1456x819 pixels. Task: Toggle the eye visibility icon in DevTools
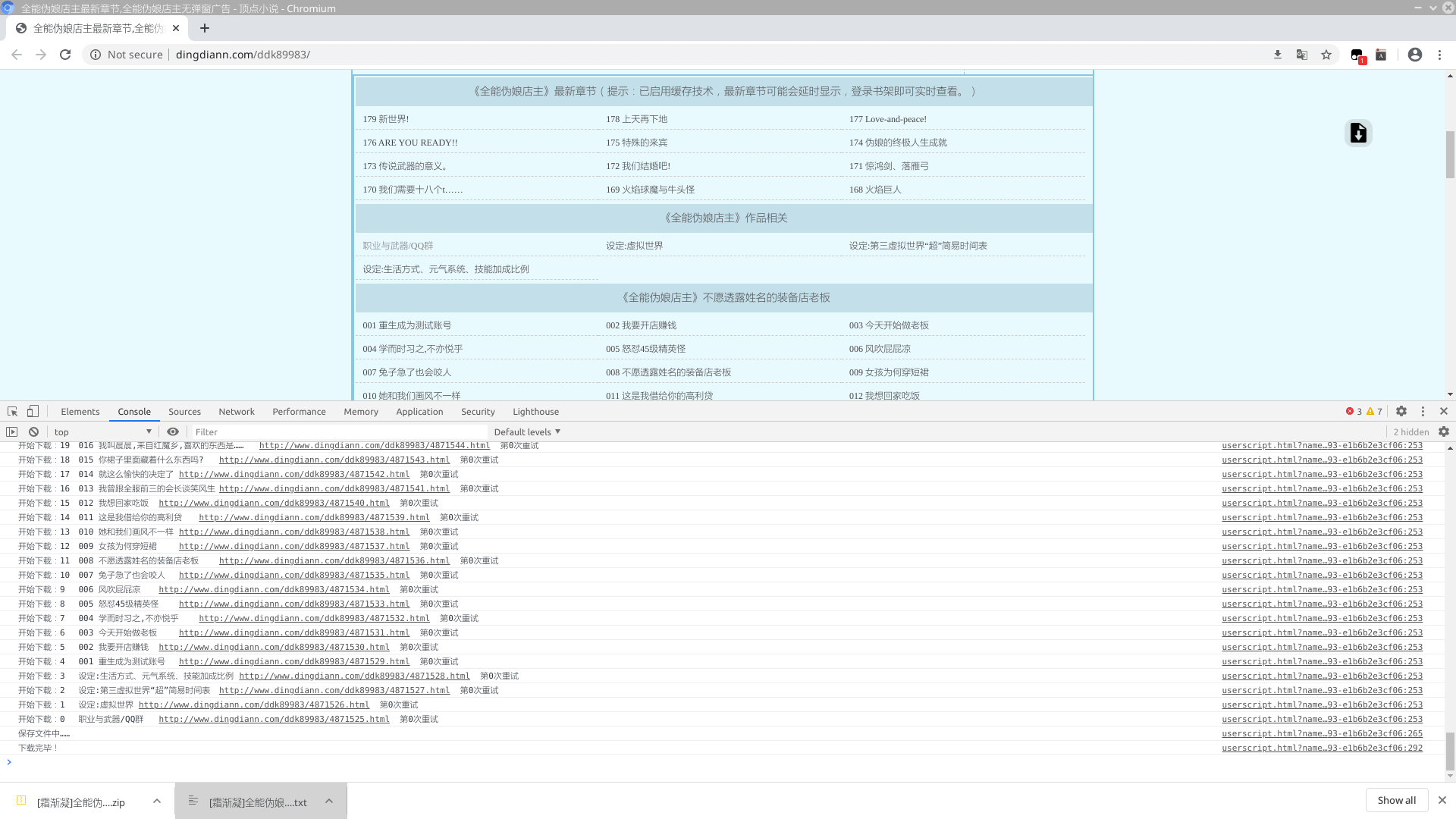click(x=173, y=431)
